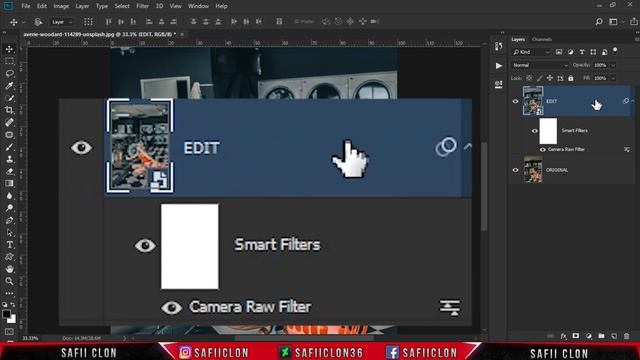Open the Normal blend mode dropdown
The height and width of the screenshot is (360, 640).
(540, 65)
